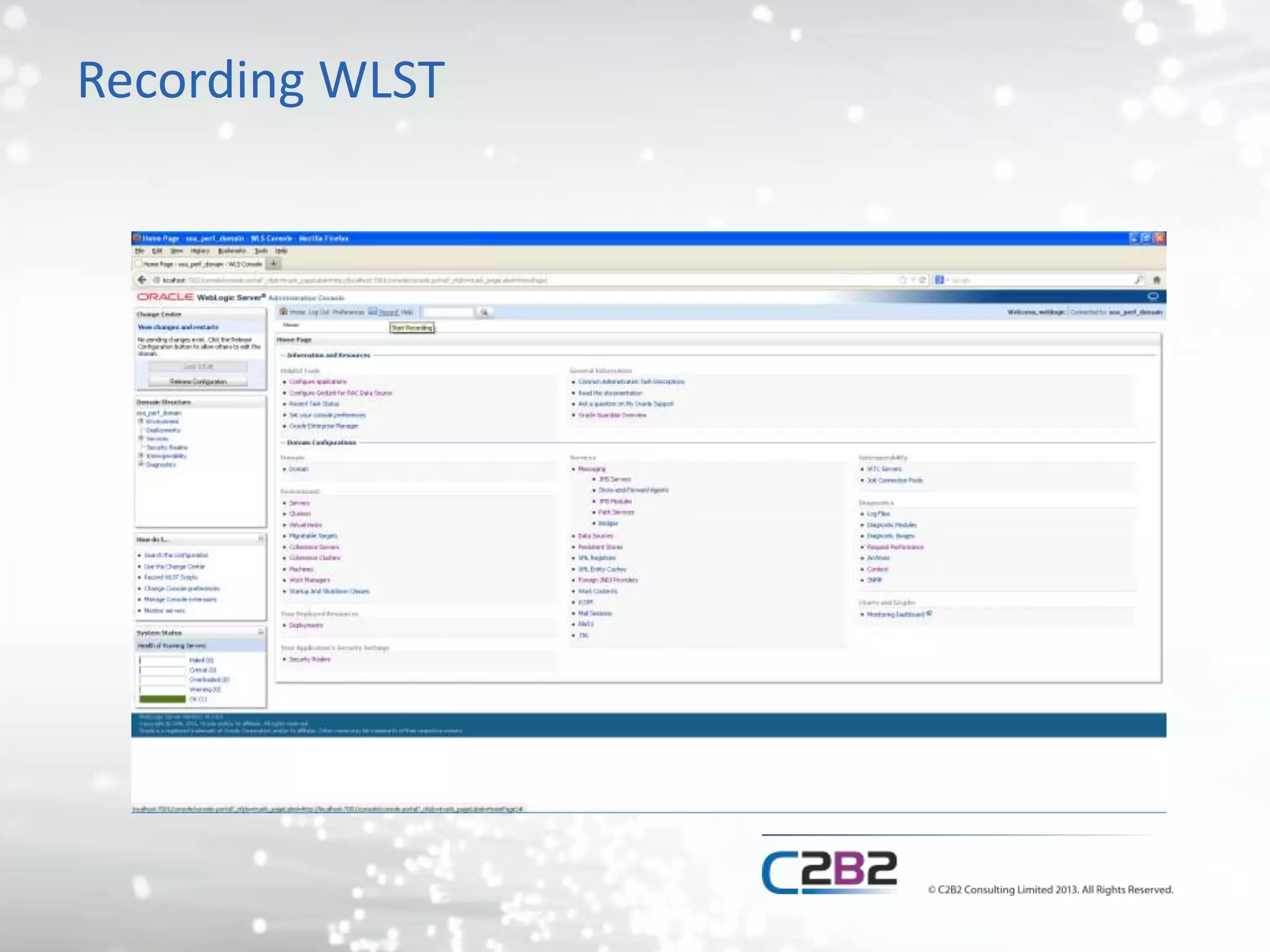The width and height of the screenshot is (1270, 952).
Task: Click the Help link in the console toolbar
Action: click(407, 312)
